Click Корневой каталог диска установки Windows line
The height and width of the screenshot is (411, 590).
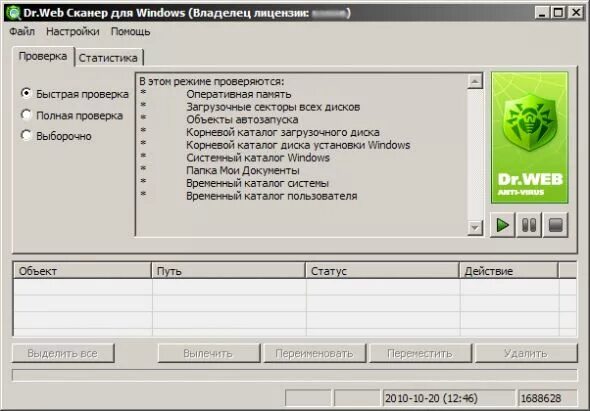(x=298, y=145)
